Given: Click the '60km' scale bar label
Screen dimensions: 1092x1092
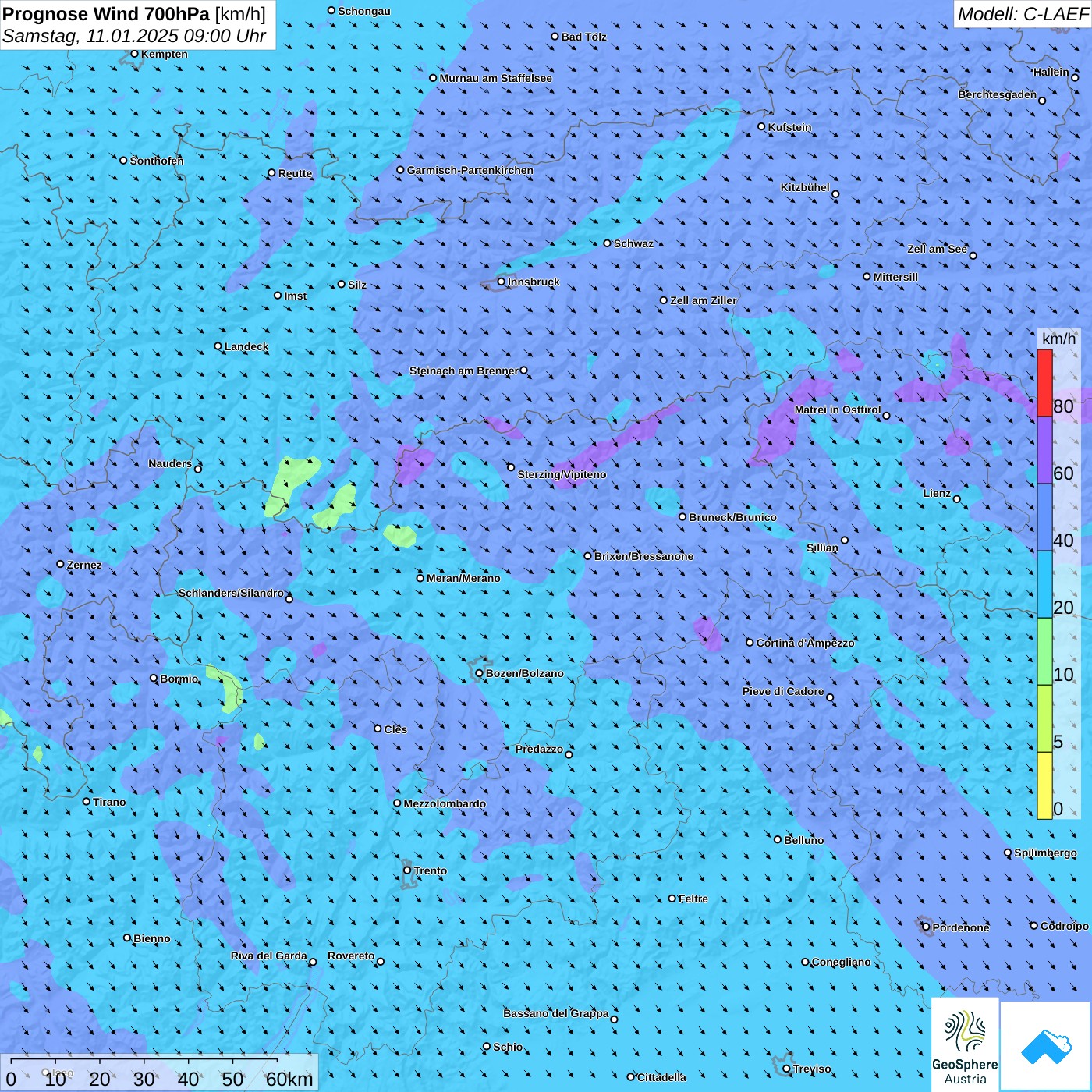Looking at the screenshot, I should 289,1080.
